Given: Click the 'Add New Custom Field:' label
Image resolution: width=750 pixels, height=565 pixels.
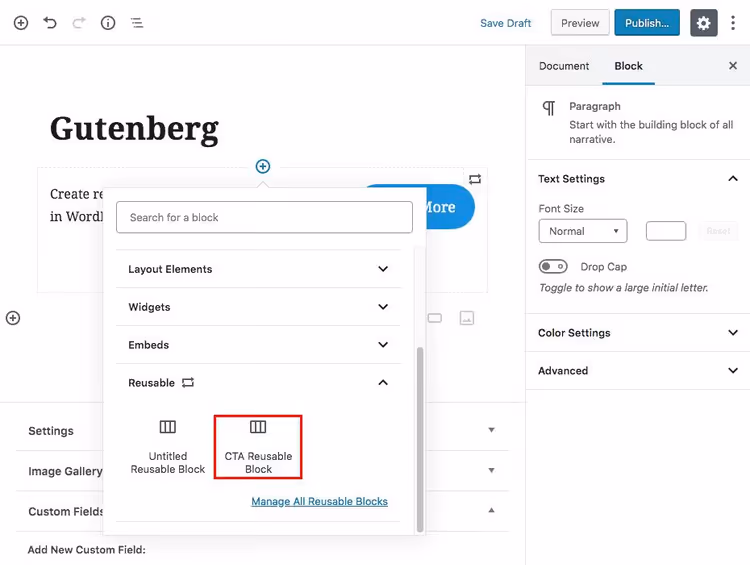Looking at the screenshot, I should point(87,550).
